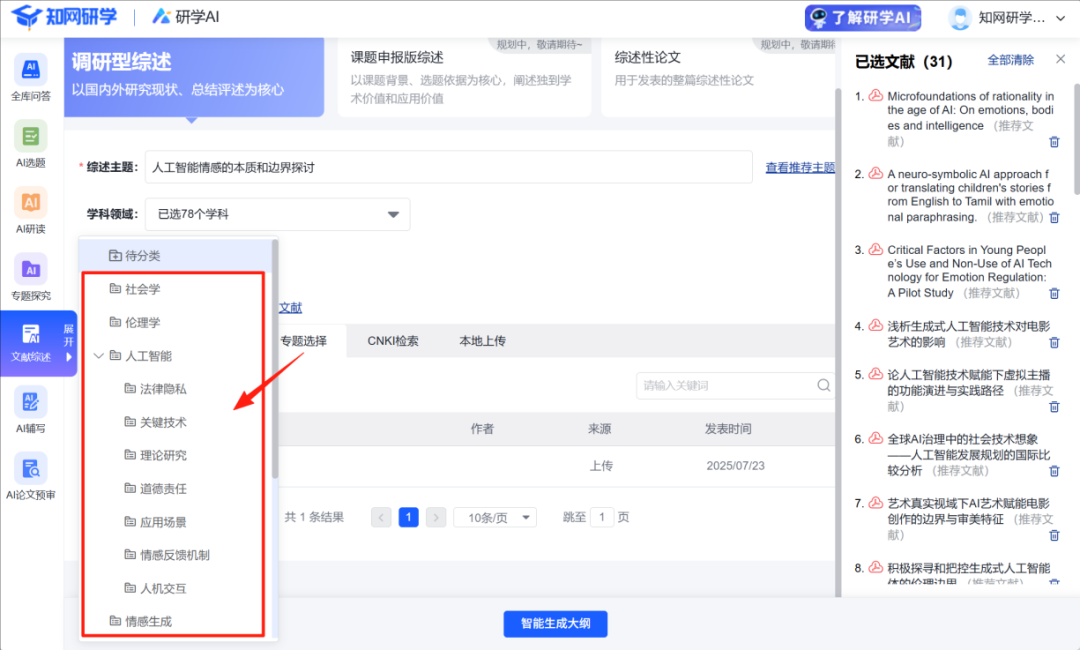The width and height of the screenshot is (1080, 650).
Task: Open the AI研读 sidebar tool
Action: 30,211
